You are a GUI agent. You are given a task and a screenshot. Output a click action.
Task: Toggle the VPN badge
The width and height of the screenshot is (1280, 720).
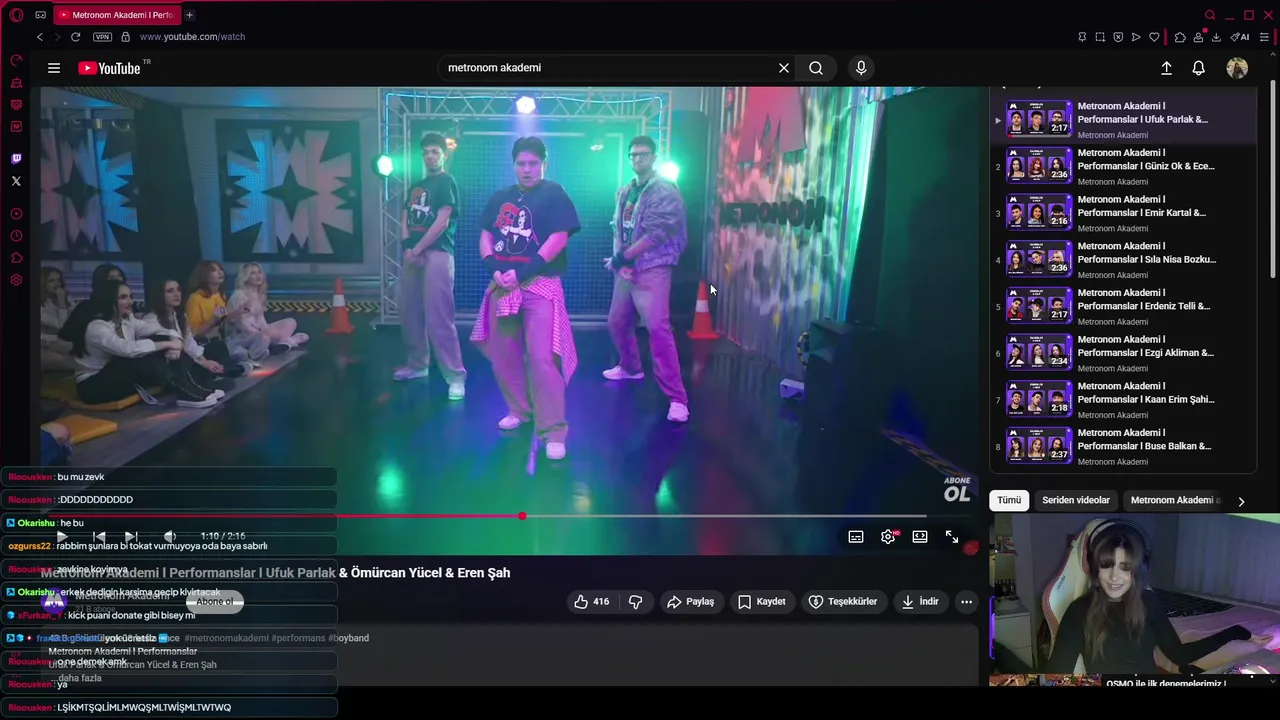click(x=102, y=37)
